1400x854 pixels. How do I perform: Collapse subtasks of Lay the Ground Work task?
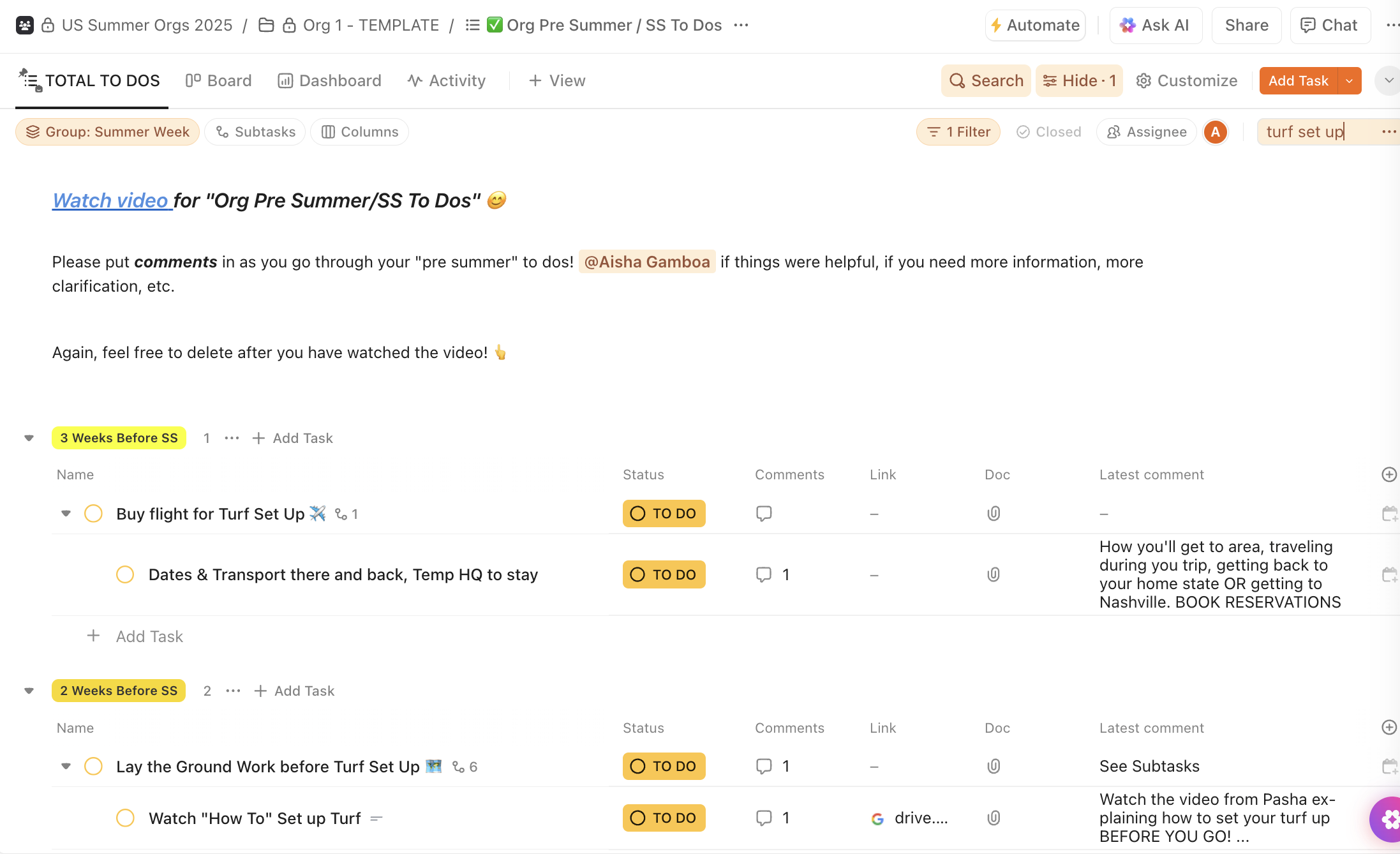[x=66, y=767]
